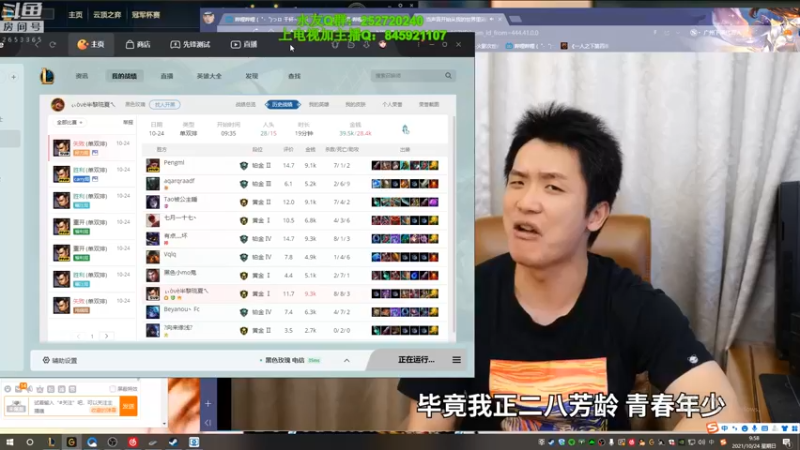Go to next page of match list
Image resolution: width=800 pixels, height=450 pixels.
point(106,336)
